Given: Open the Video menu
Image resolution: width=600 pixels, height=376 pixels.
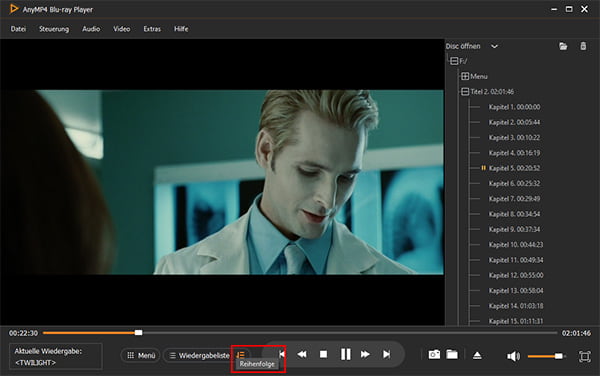Looking at the screenshot, I should pyautogui.click(x=122, y=29).
